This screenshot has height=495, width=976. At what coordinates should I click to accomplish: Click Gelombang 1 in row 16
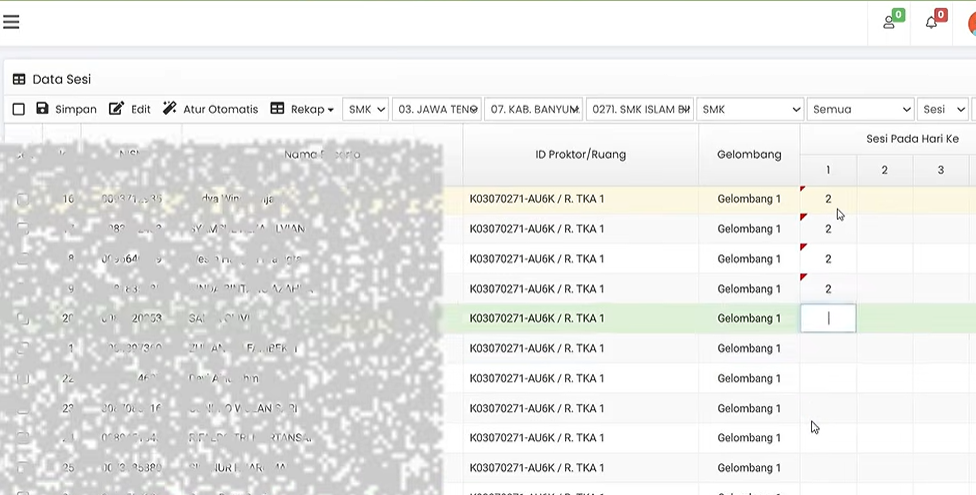point(749,199)
